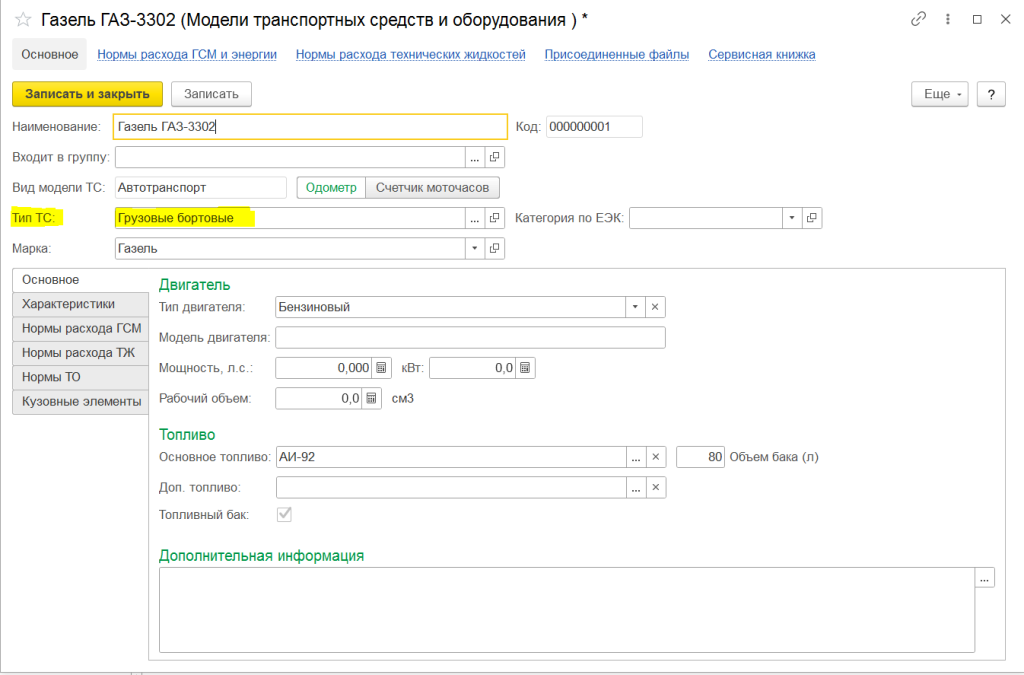
Task: Open calculator for кВт field
Action: point(526,368)
